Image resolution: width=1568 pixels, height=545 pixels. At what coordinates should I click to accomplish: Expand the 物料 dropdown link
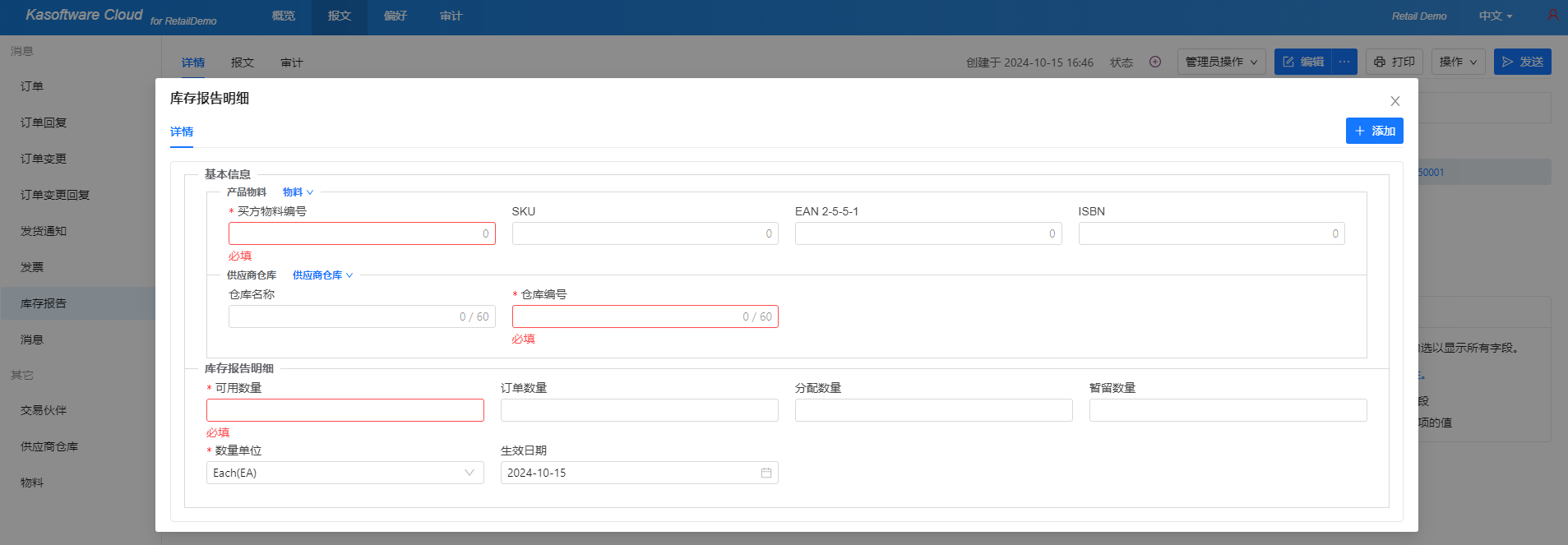(x=298, y=192)
